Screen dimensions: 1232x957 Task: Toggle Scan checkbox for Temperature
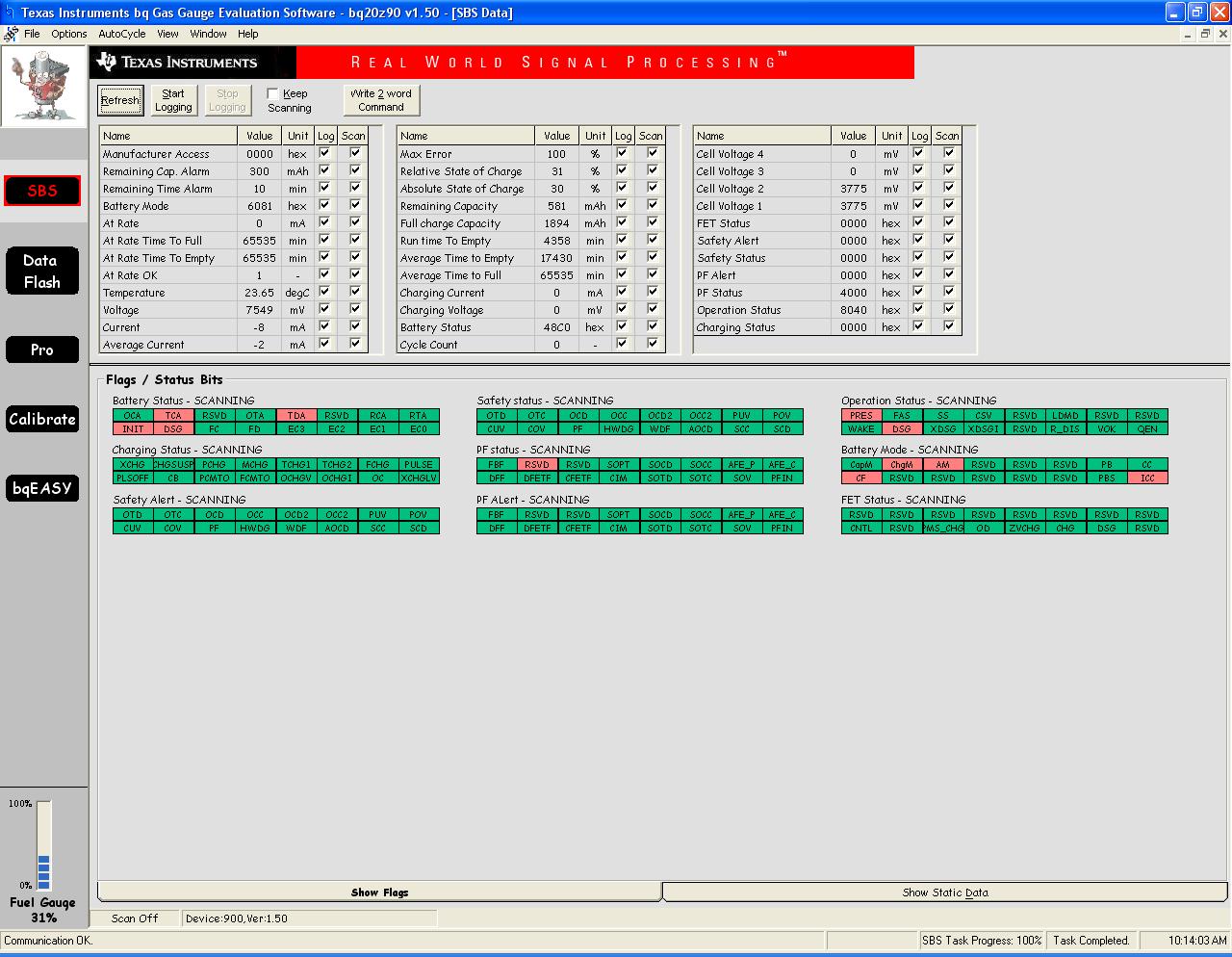[x=355, y=292]
